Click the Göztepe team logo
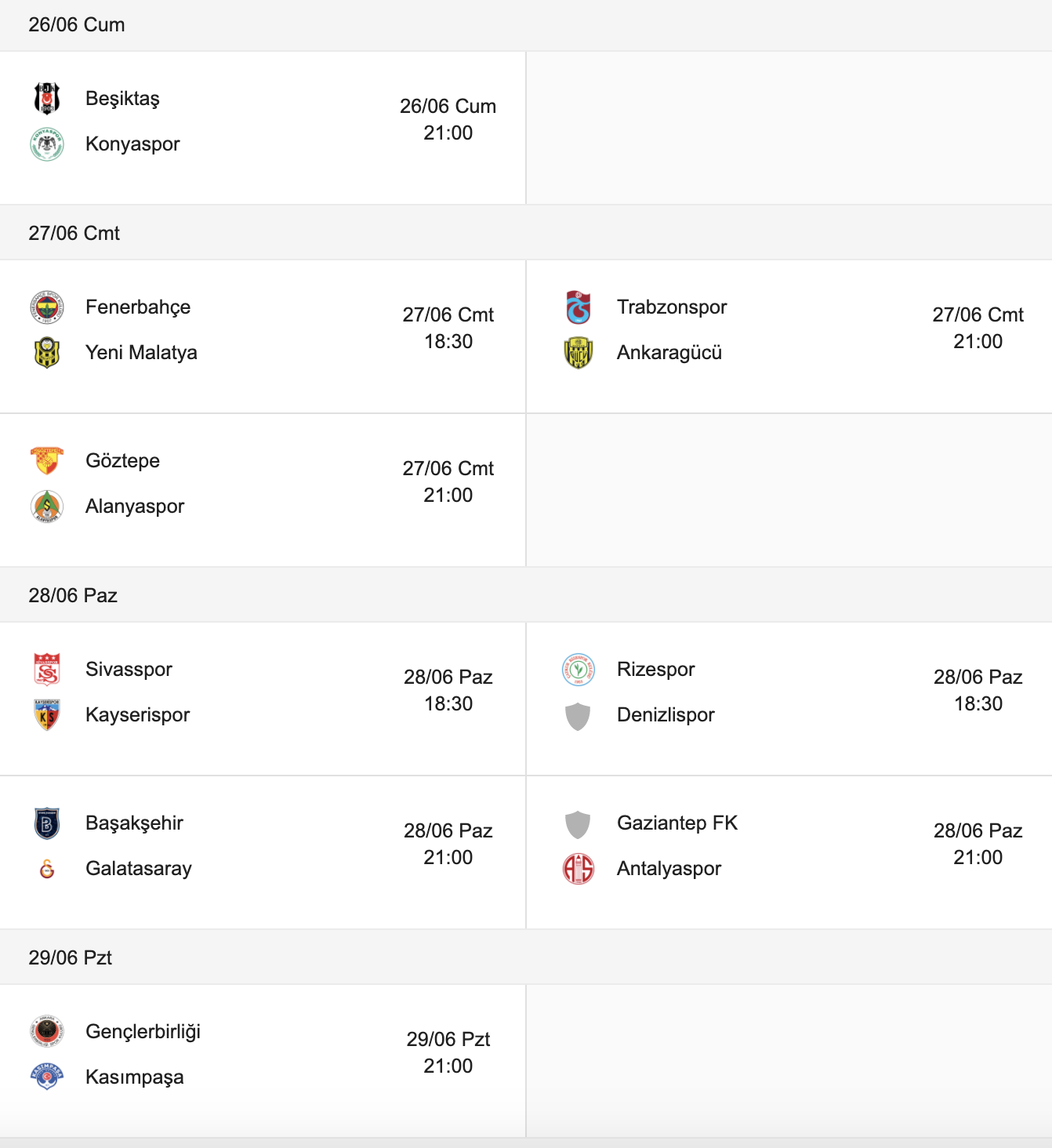The image size is (1052, 1148). click(47, 461)
